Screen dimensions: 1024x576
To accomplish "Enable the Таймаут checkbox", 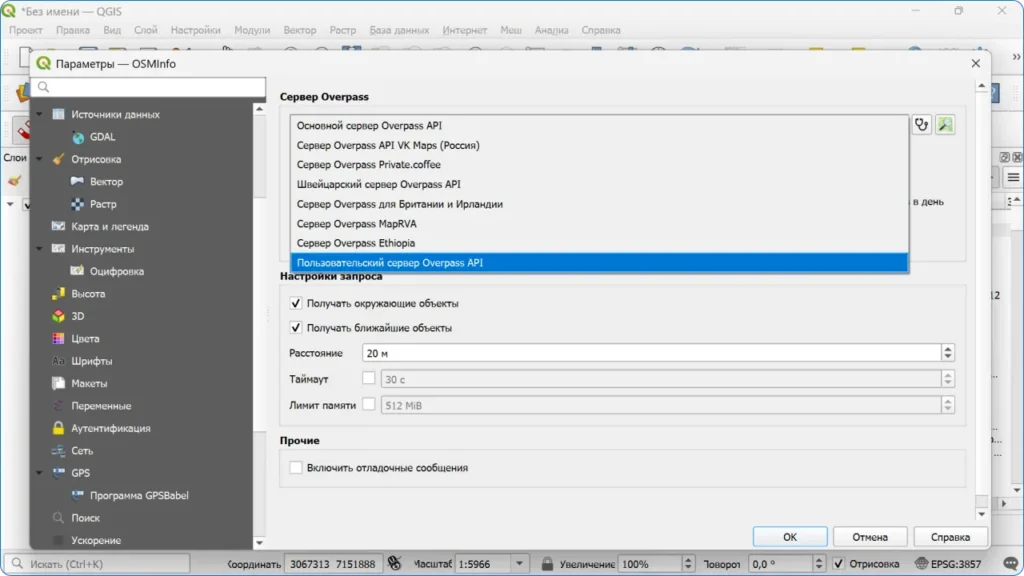I will [x=368, y=378].
